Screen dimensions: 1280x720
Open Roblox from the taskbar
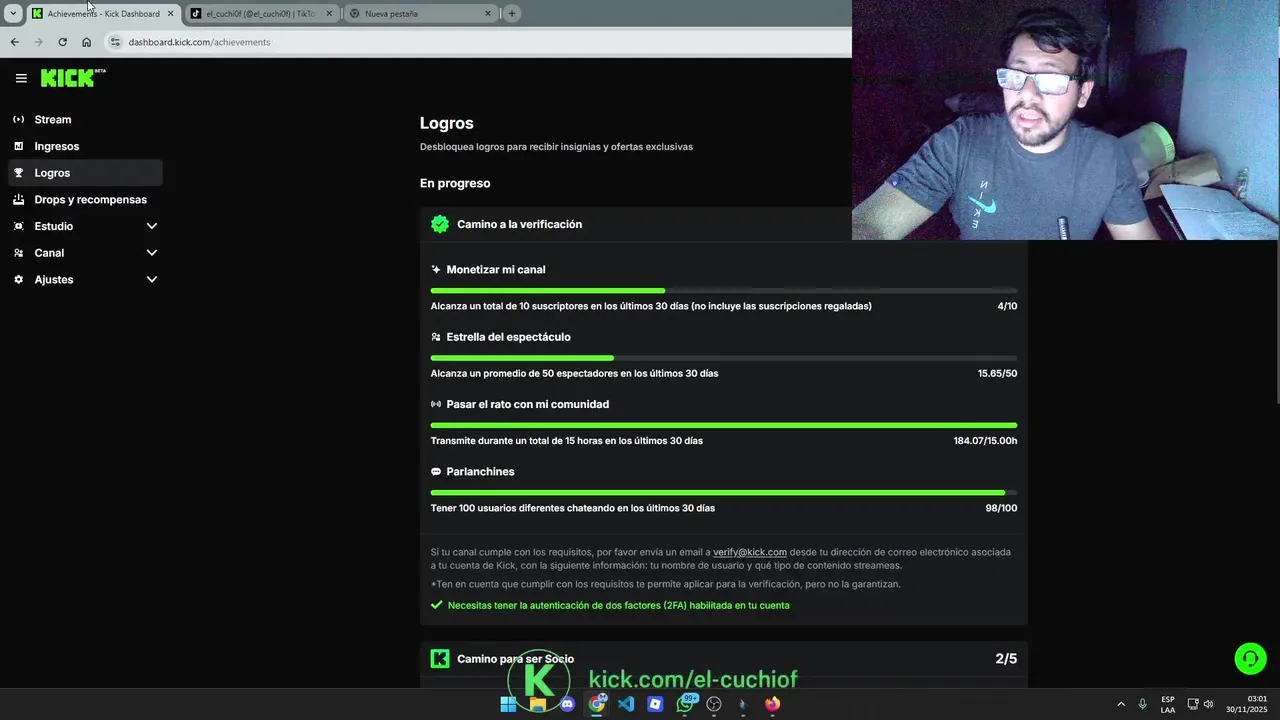tap(655, 704)
